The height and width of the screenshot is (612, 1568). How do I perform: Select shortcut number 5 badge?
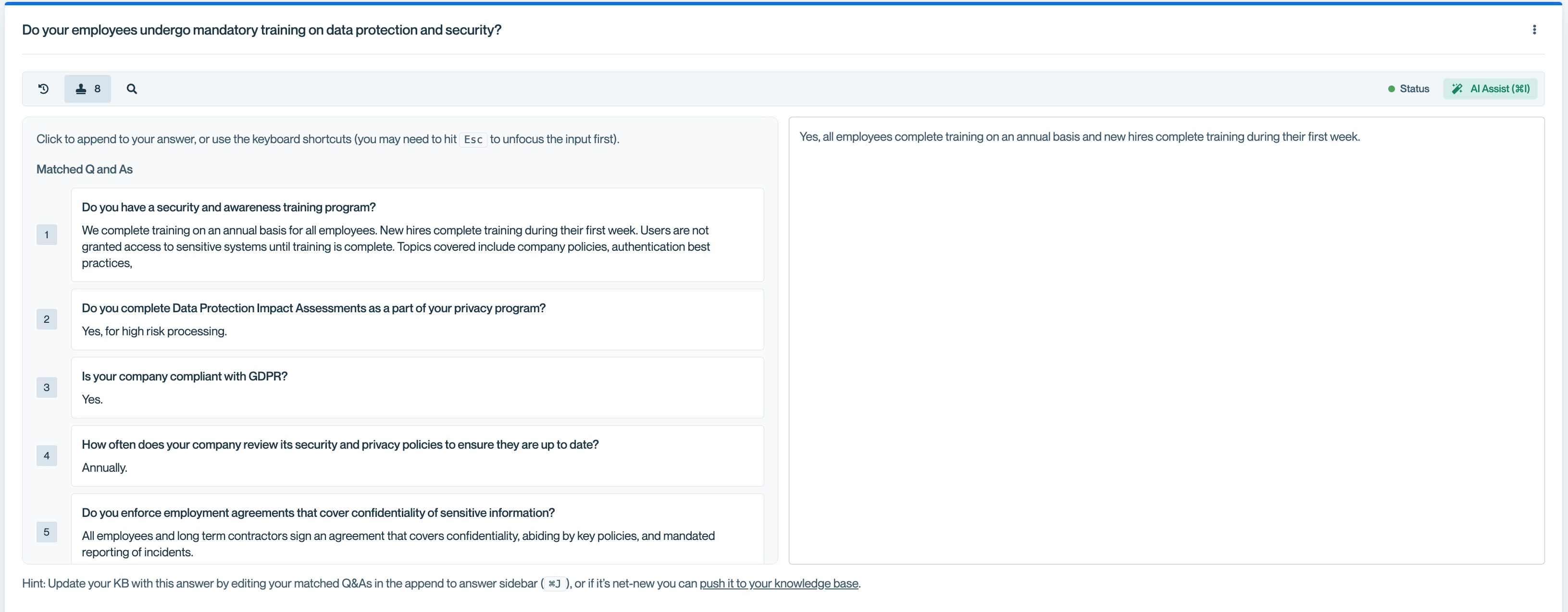click(x=46, y=532)
